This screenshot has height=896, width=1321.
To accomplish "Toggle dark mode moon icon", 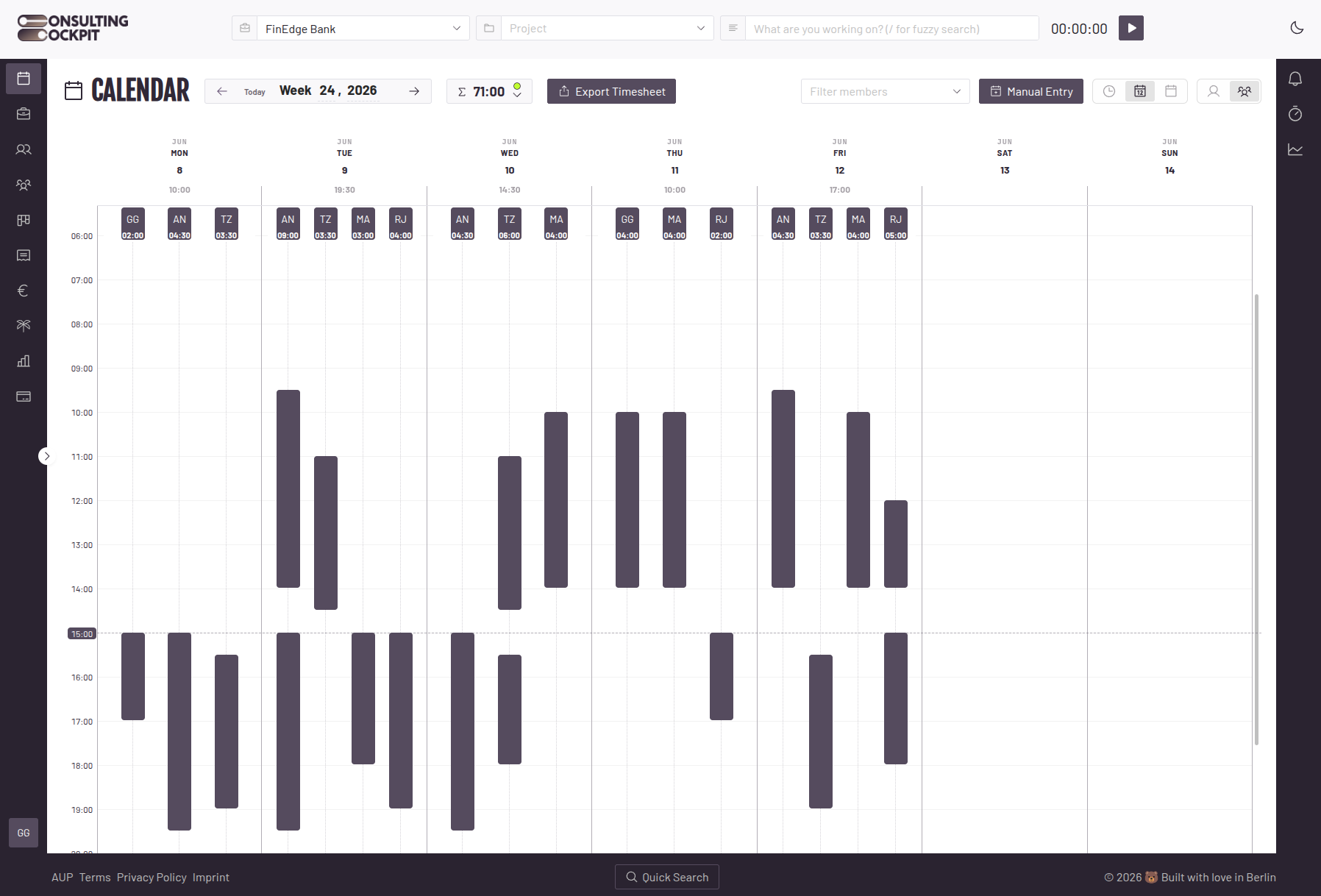I will click(x=1297, y=28).
